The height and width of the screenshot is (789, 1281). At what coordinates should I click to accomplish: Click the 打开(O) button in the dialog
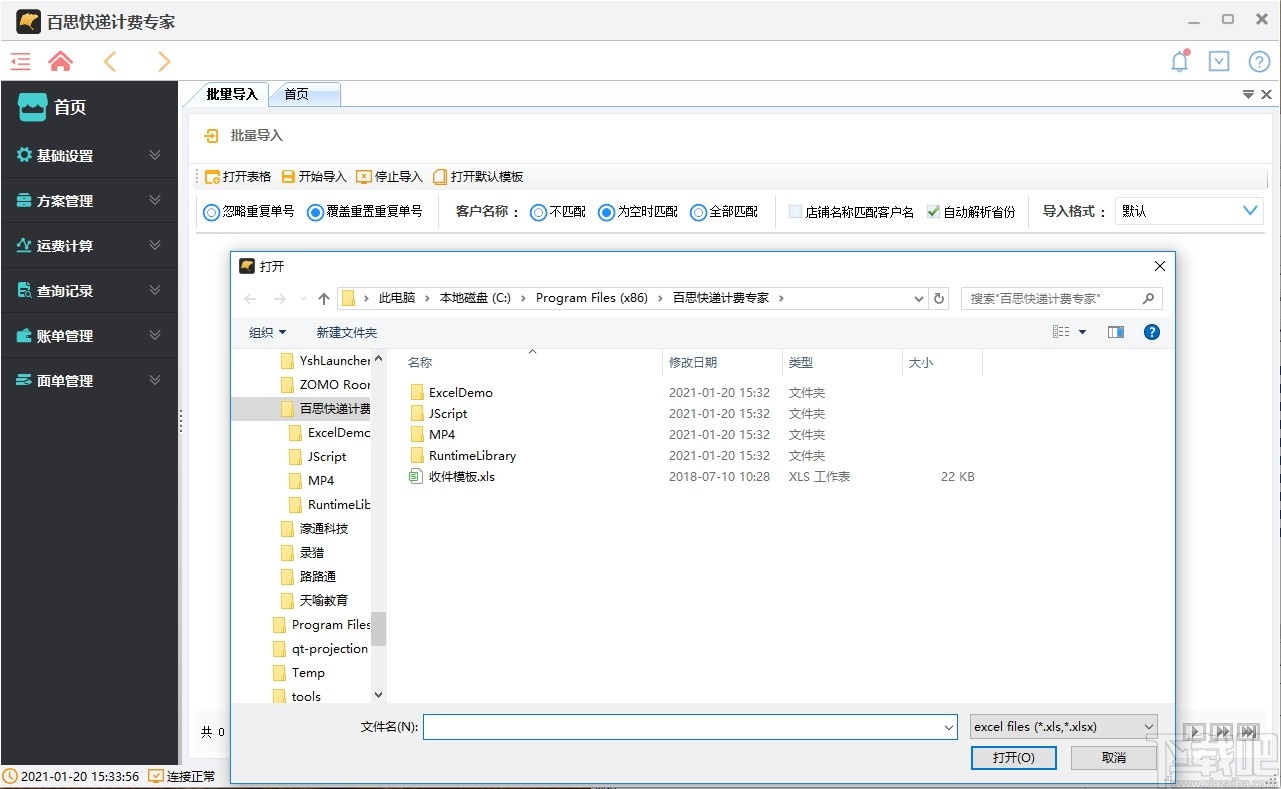click(x=1013, y=757)
